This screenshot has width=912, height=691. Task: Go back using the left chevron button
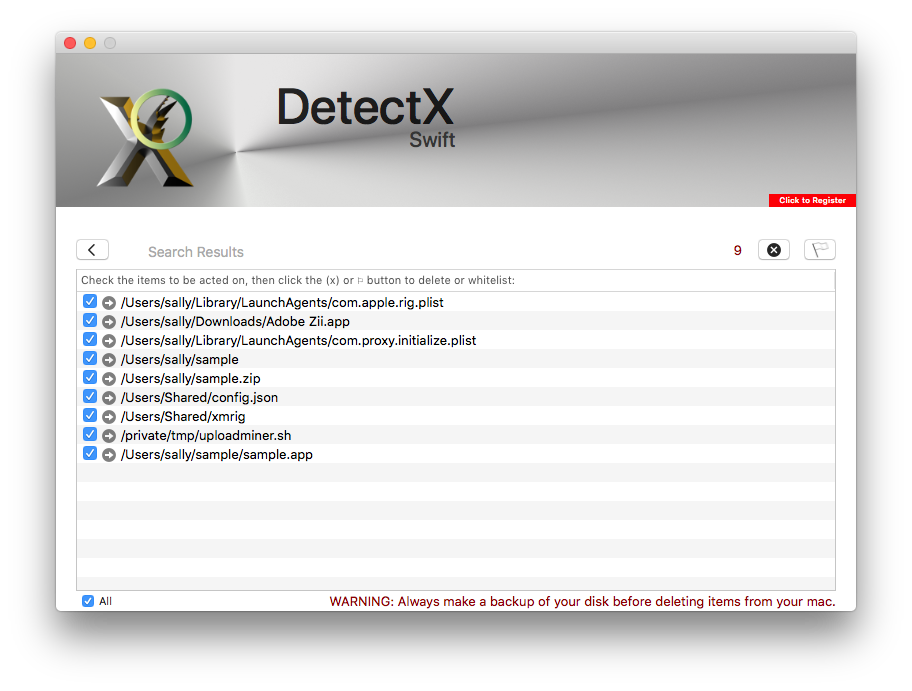point(92,250)
